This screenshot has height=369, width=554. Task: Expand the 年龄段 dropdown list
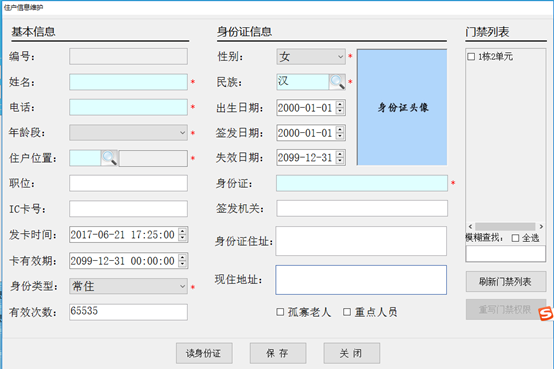pyautogui.click(x=128, y=133)
